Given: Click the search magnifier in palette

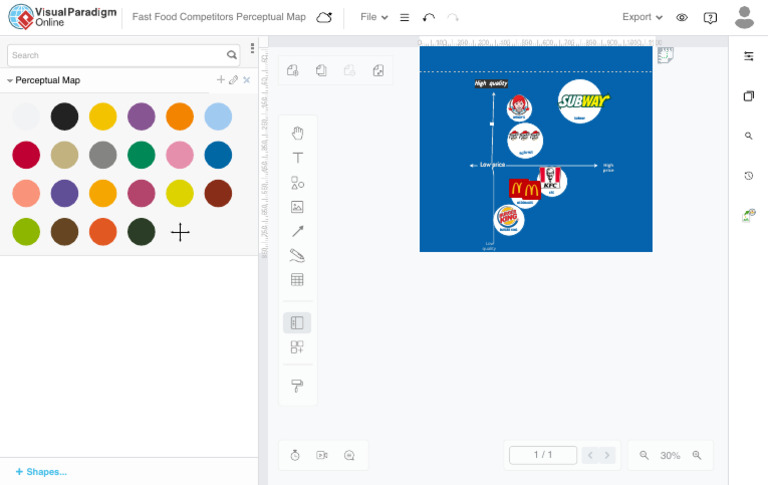Looking at the screenshot, I should 232,55.
